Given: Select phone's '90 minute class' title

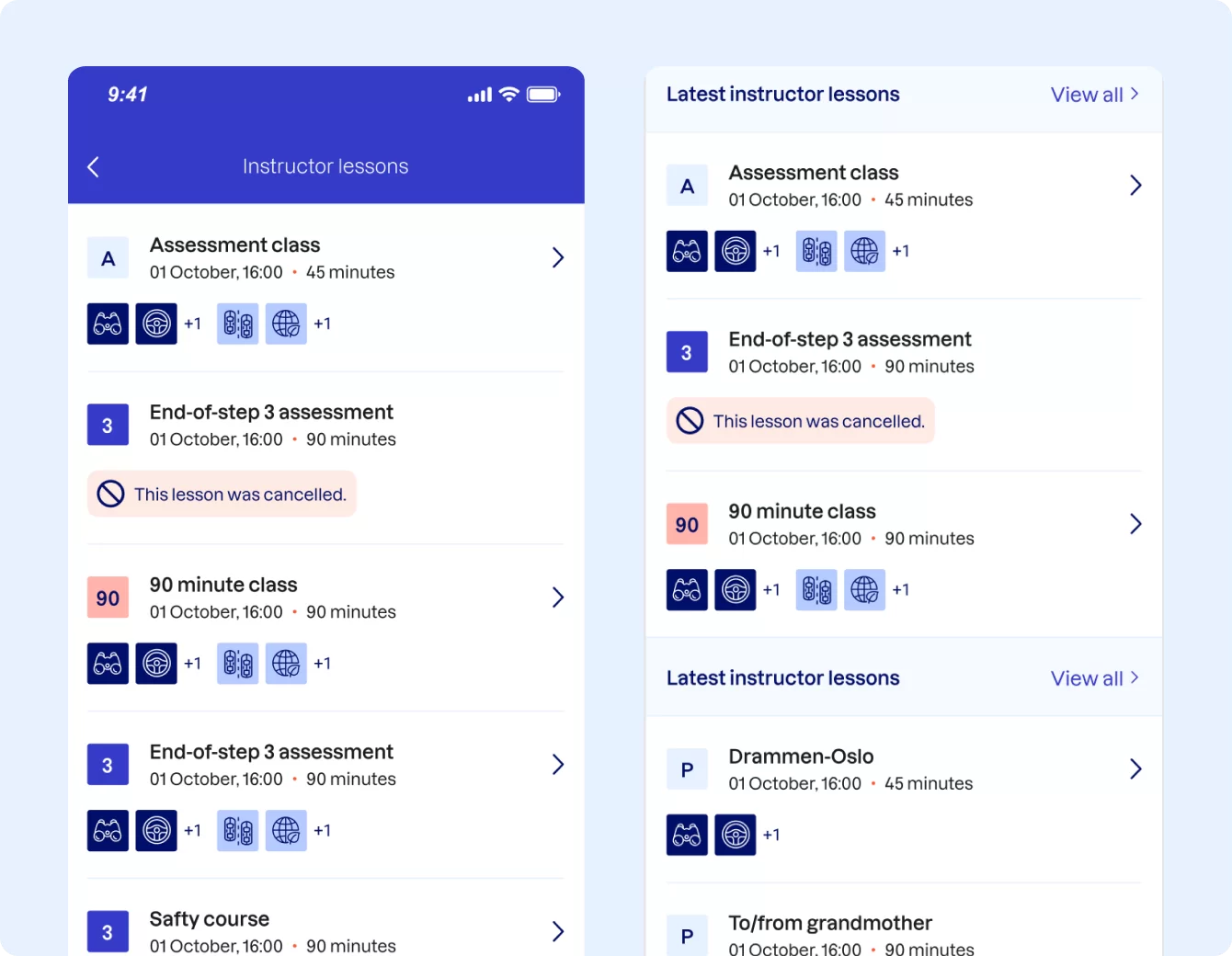Looking at the screenshot, I should point(223,585).
